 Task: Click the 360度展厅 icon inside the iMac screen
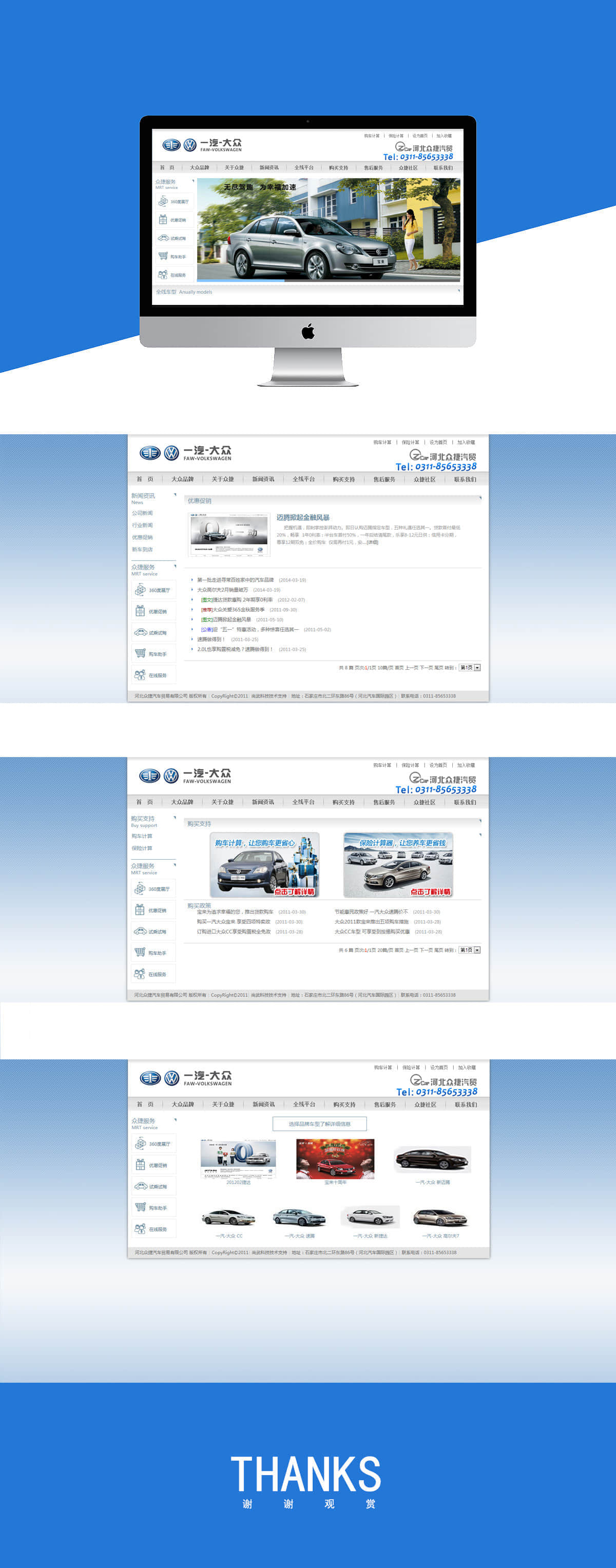pyautogui.click(x=163, y=202)
